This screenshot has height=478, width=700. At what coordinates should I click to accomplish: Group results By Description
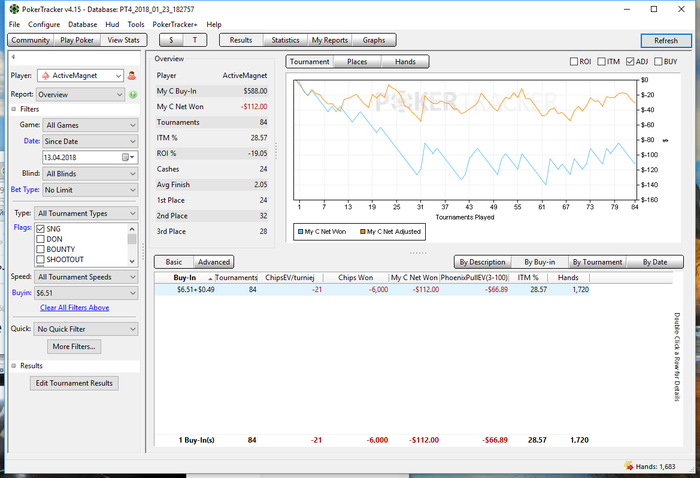pos(483,262)
